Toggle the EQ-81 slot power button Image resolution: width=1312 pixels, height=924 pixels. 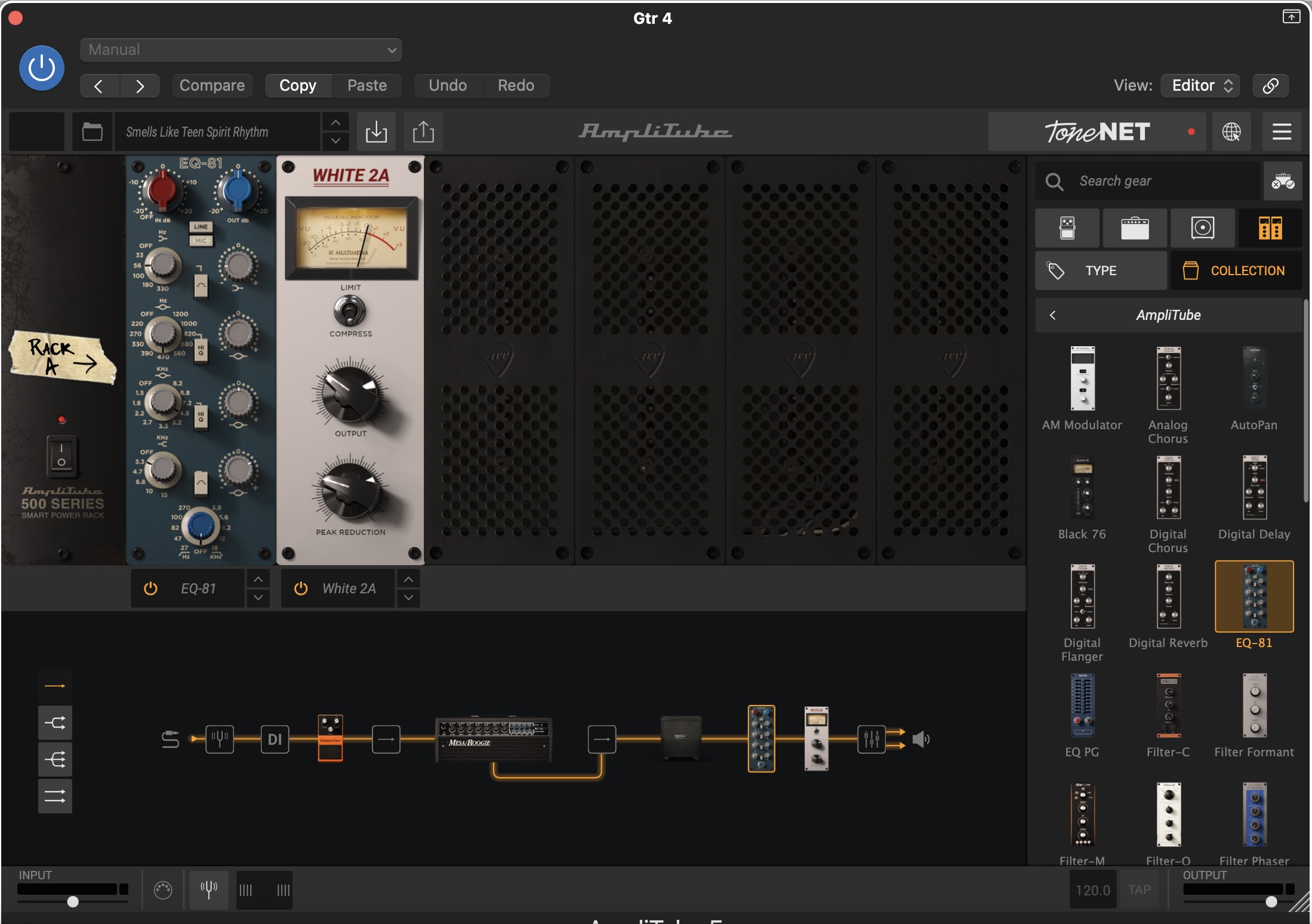pos(150,589)
